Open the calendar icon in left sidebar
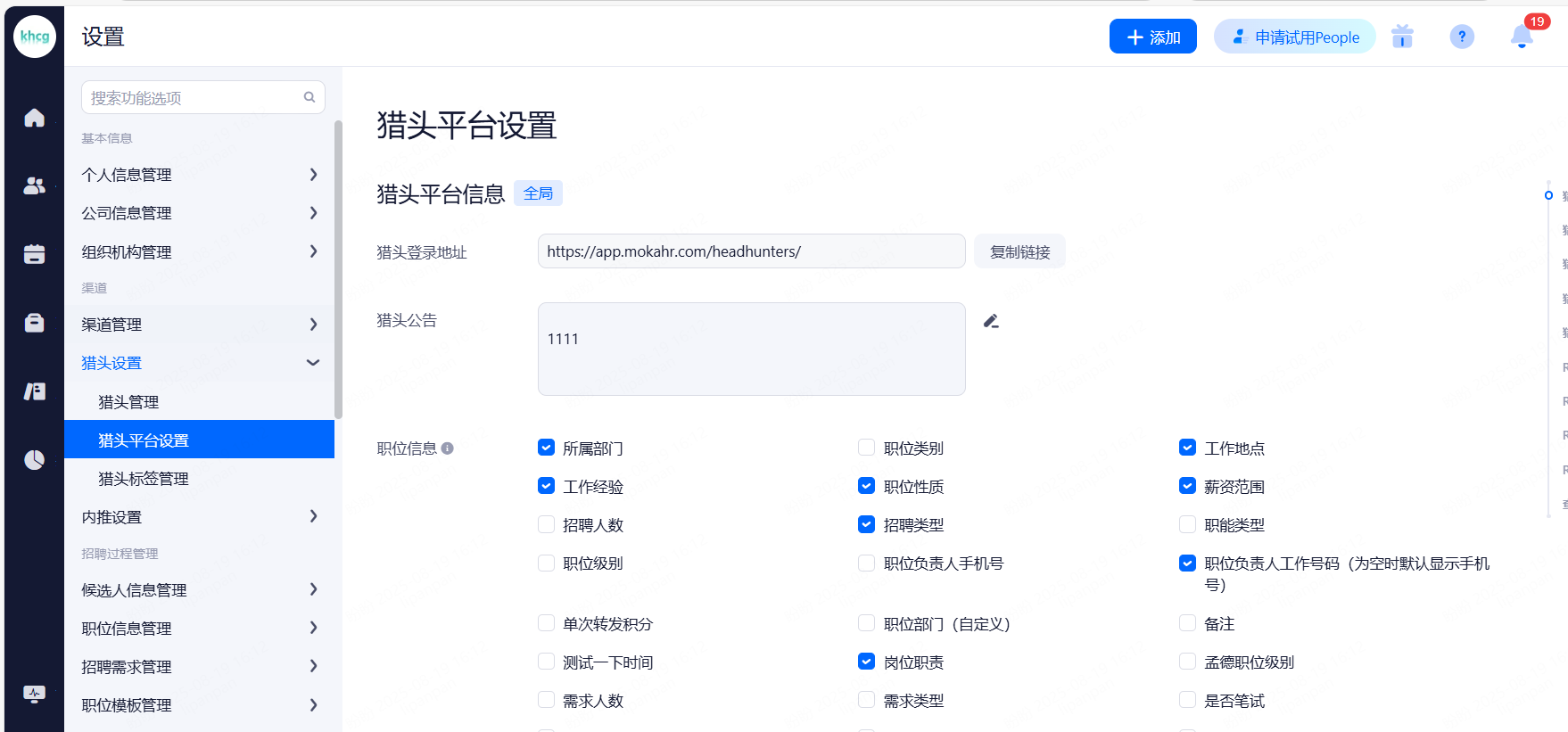 (x=34, y=254)
